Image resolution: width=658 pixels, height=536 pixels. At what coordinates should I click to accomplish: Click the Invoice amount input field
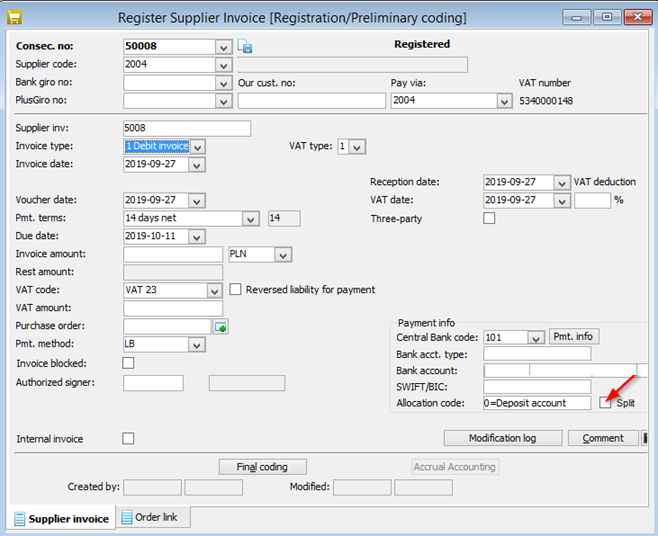point(173,255)
